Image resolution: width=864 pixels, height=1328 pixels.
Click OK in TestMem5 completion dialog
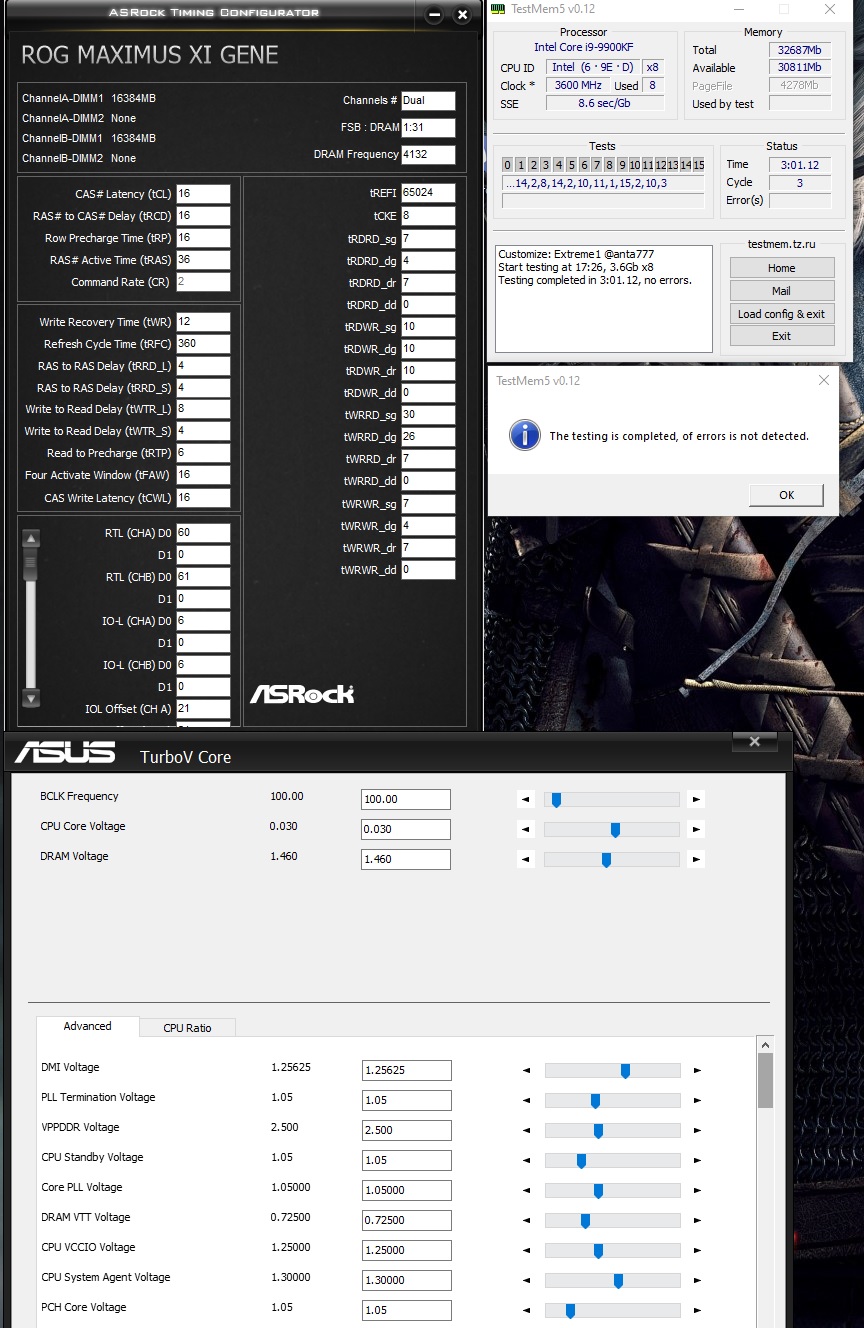point(786,495)
